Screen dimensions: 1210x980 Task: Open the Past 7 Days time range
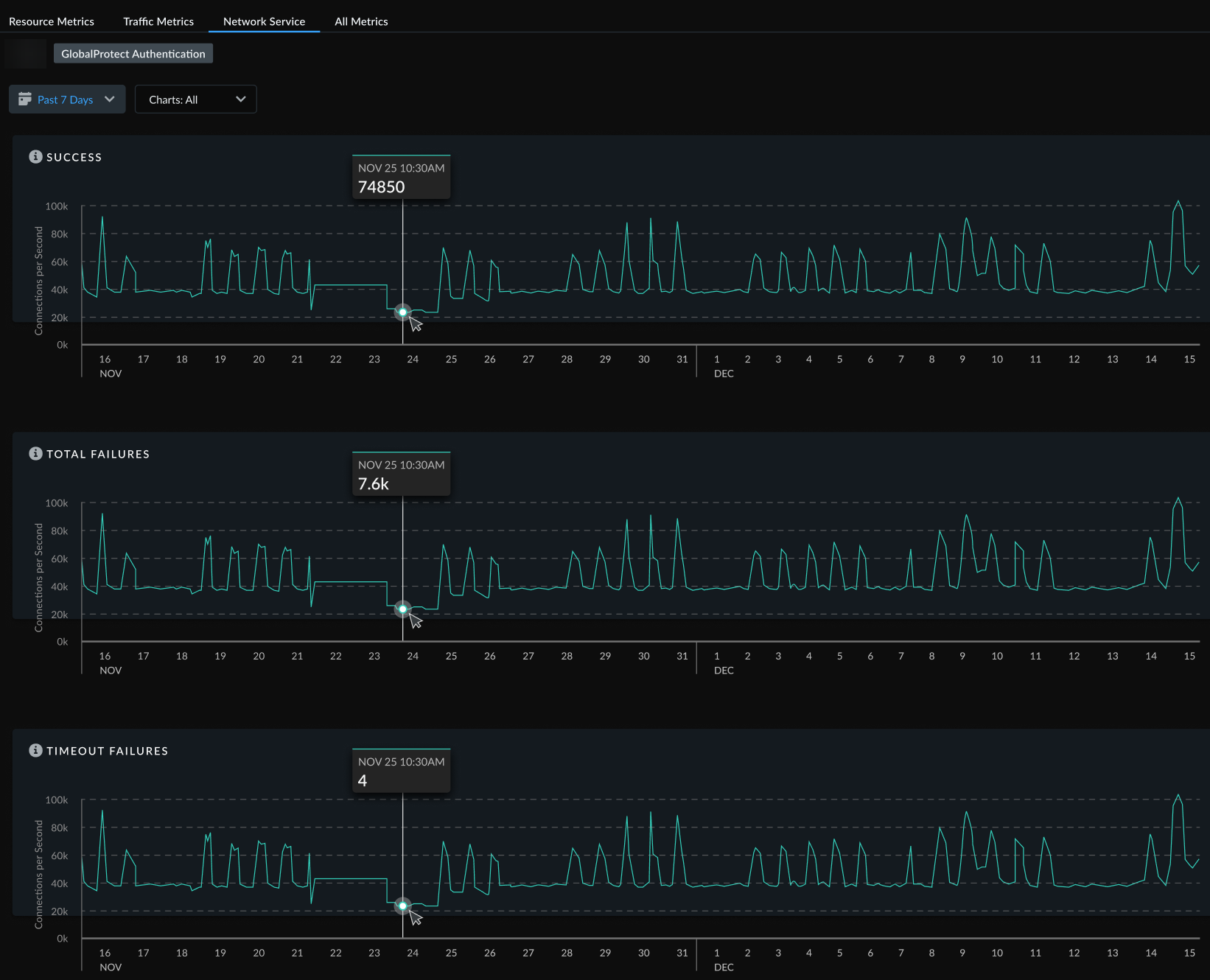click(67, 99)
